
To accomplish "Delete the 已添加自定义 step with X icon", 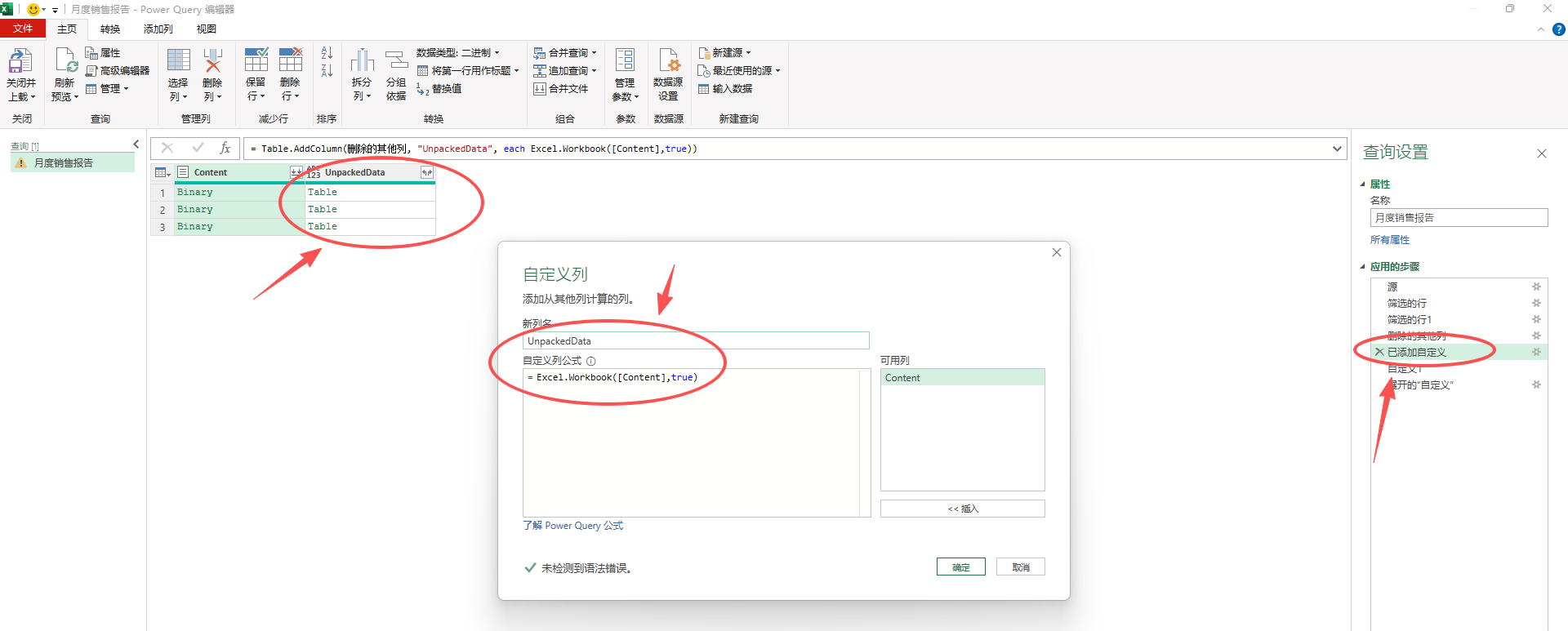I will click(x=1379, y=352).
